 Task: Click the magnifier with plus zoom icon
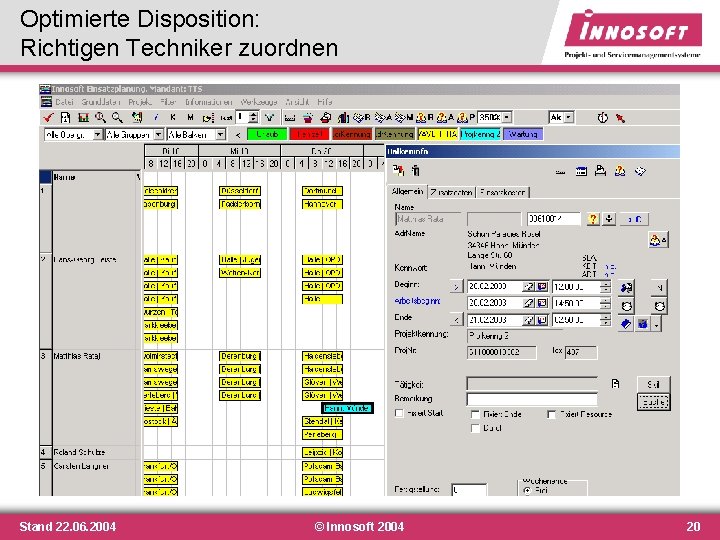[x=100, y=118]
